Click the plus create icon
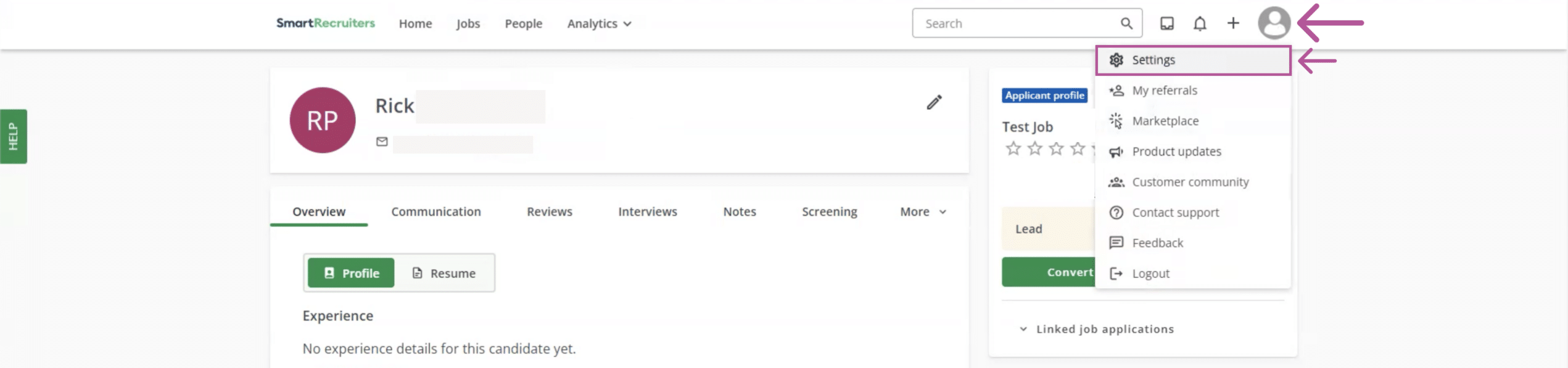 [x=1232, y=23]
